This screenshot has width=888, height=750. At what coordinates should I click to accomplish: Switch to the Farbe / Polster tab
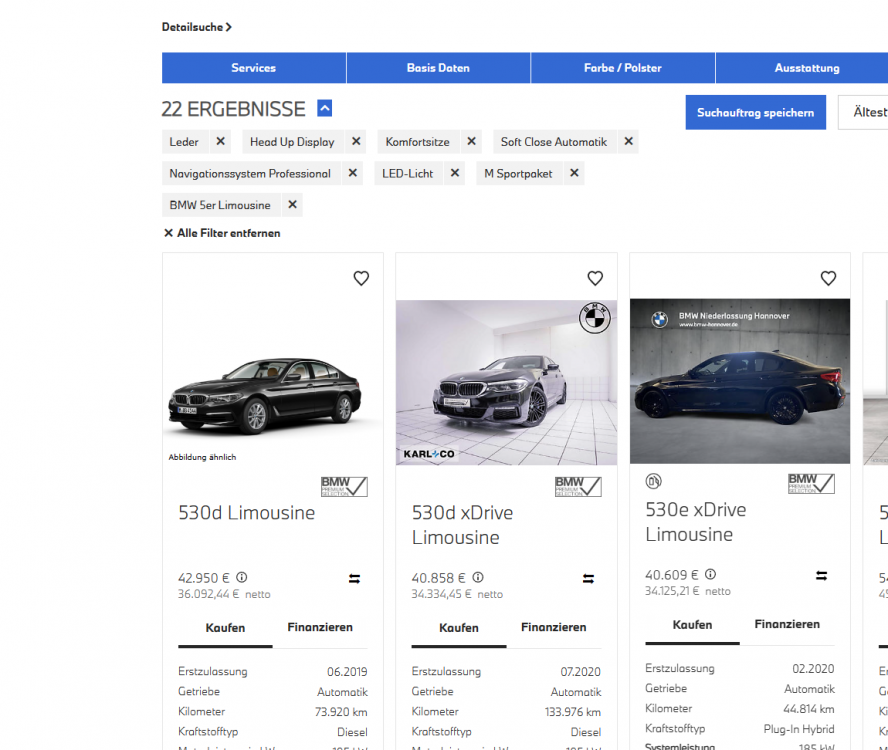(x=622, y=68)
